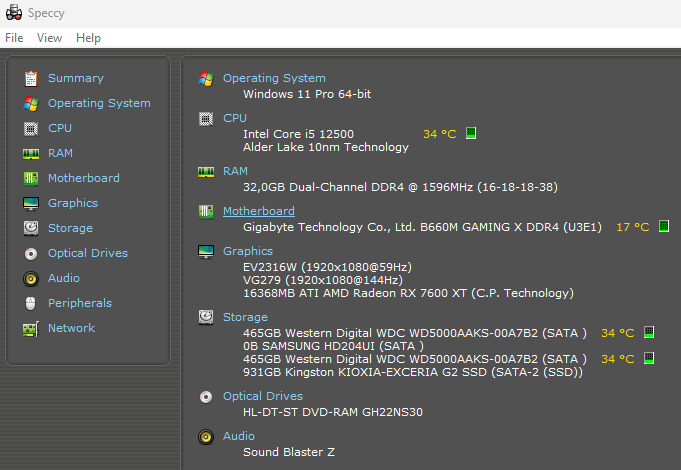Screen dimensions: 681x470
Task: Click the "32,0GB Dual-Channel DDR4" line
Action: click(x=400, y=187)
